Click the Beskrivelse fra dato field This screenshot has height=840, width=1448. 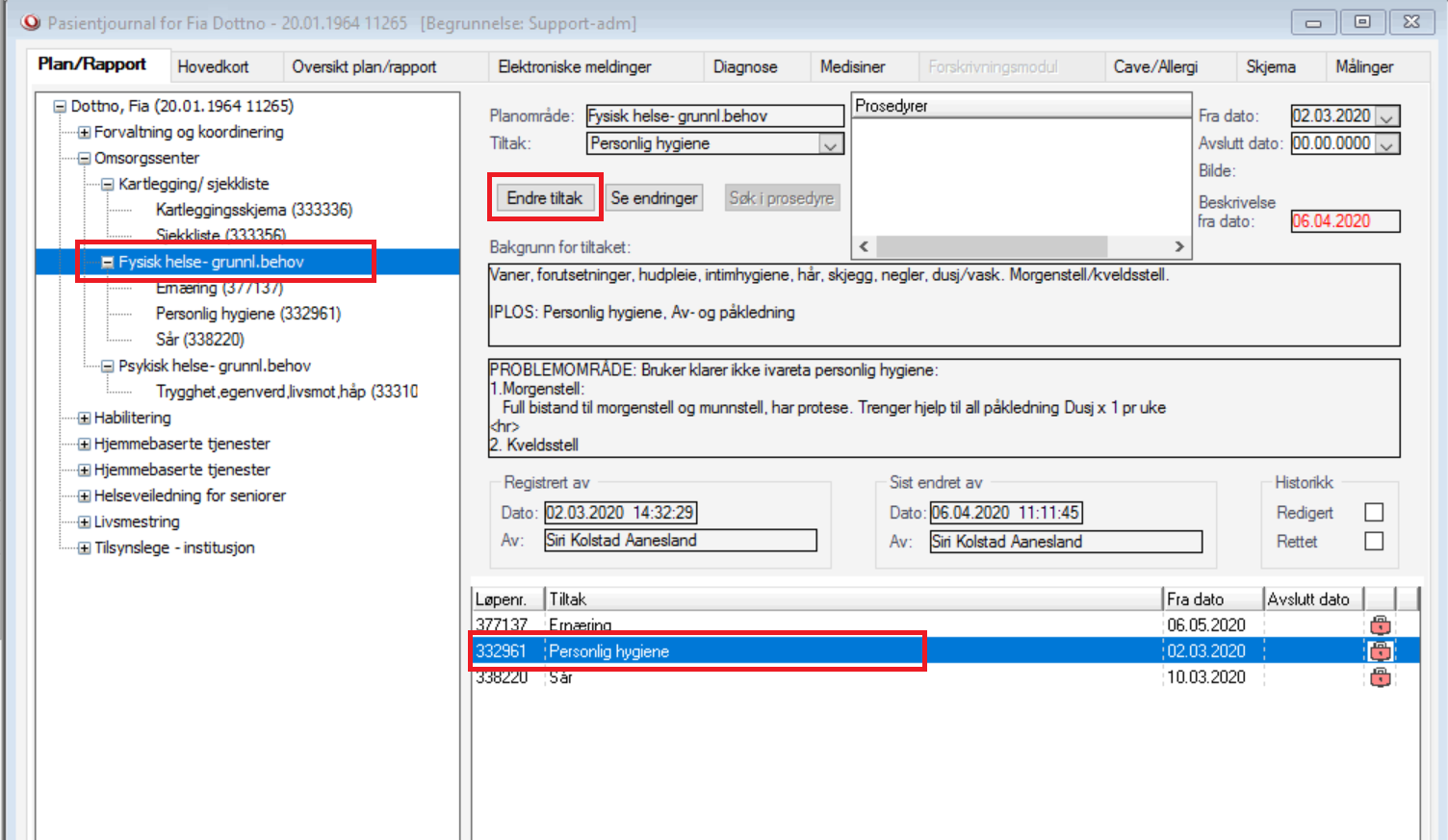(1345, 221)
